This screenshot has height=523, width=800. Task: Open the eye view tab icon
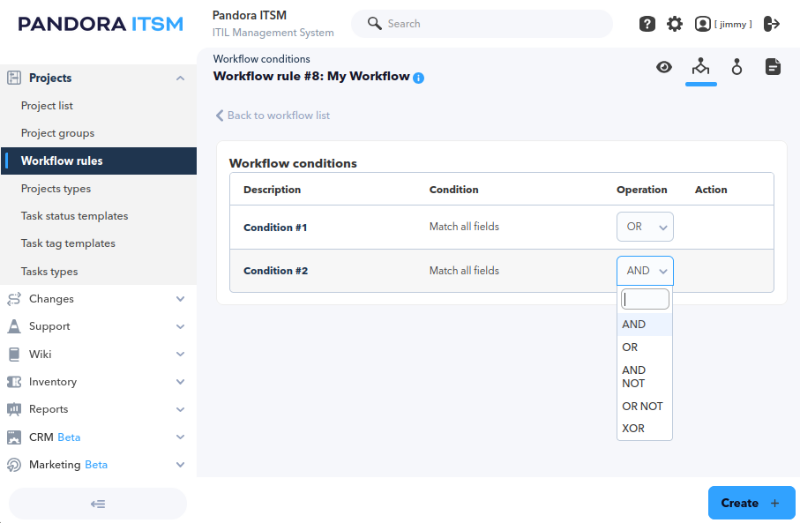pos(664,67)
